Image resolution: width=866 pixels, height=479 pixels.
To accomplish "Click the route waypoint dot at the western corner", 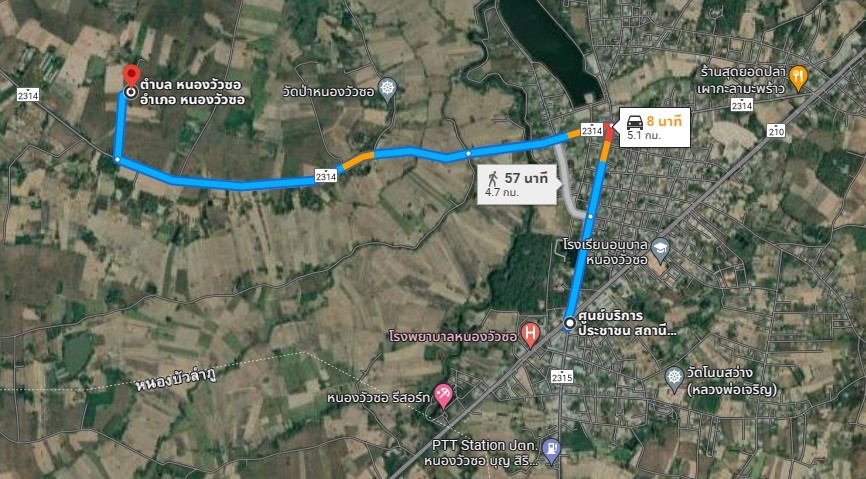I will point(117,160).
